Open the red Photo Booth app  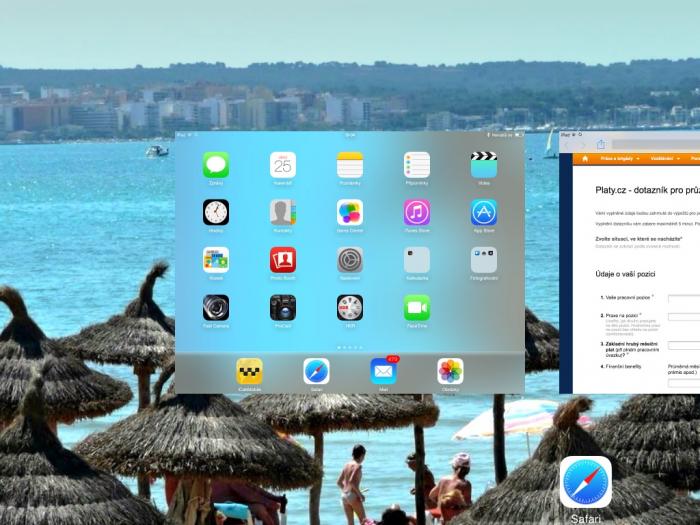coord(283,260)
